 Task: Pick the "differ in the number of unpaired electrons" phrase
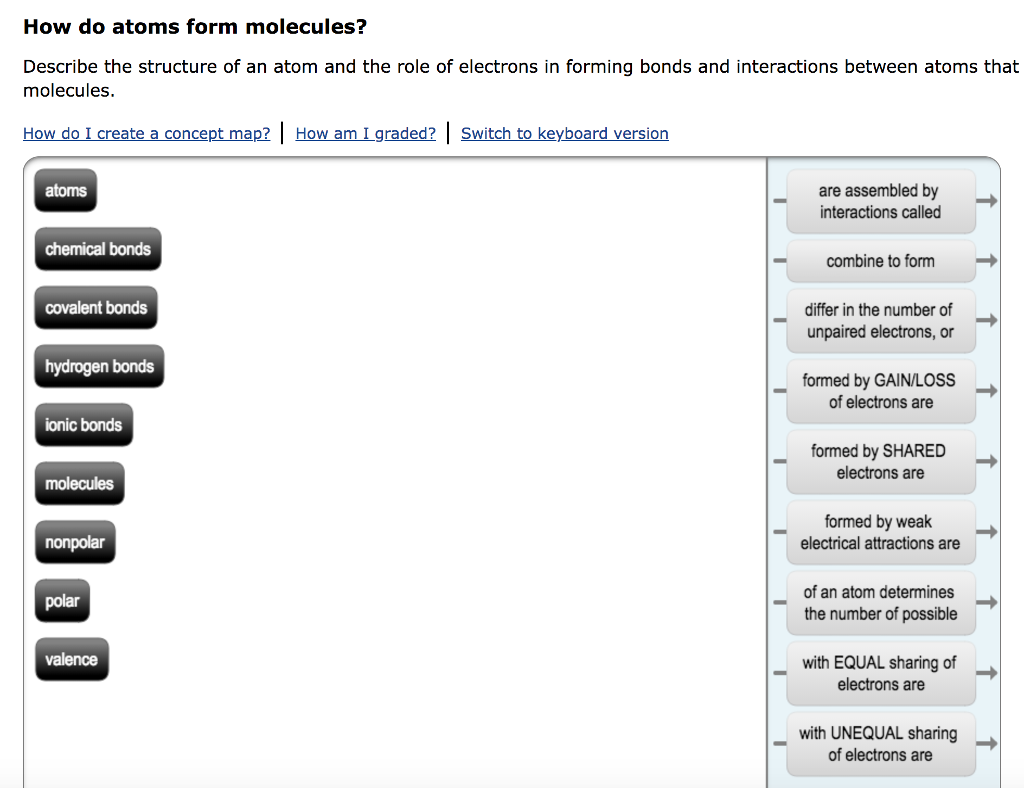pyautogui.click(x=881, y=320)
